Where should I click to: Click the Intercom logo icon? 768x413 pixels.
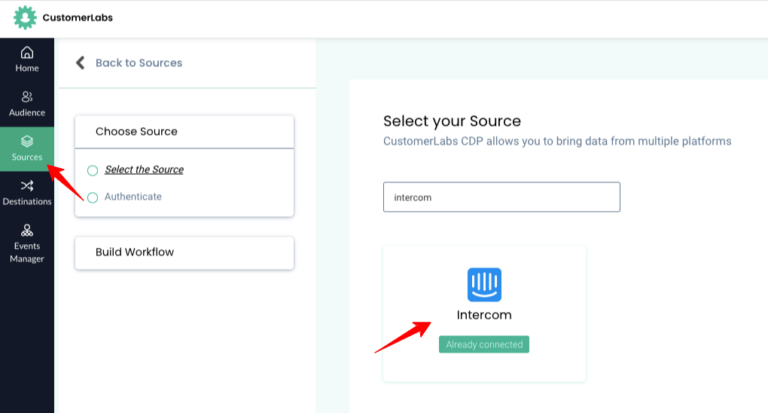pyautogui.click(x=484, y=285)
